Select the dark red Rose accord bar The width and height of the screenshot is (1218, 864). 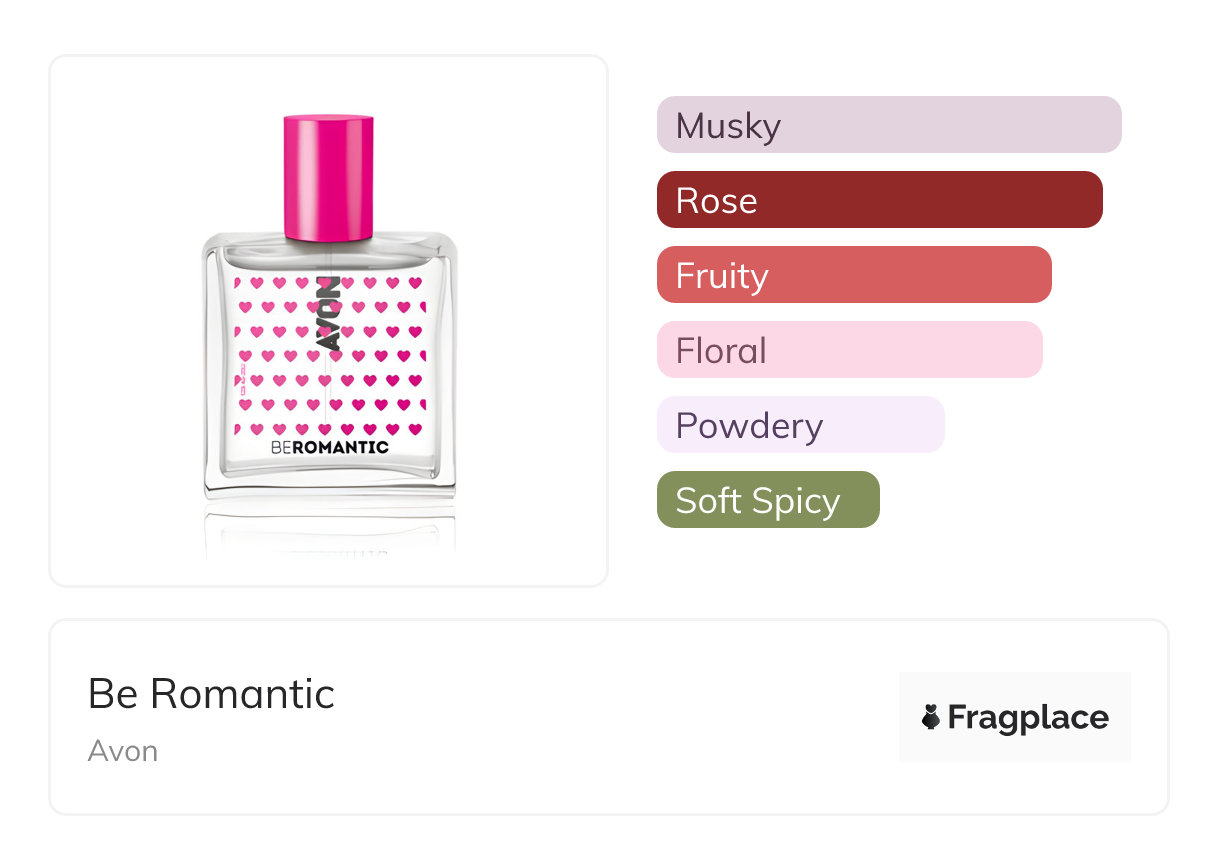click(x=879, y=200)
